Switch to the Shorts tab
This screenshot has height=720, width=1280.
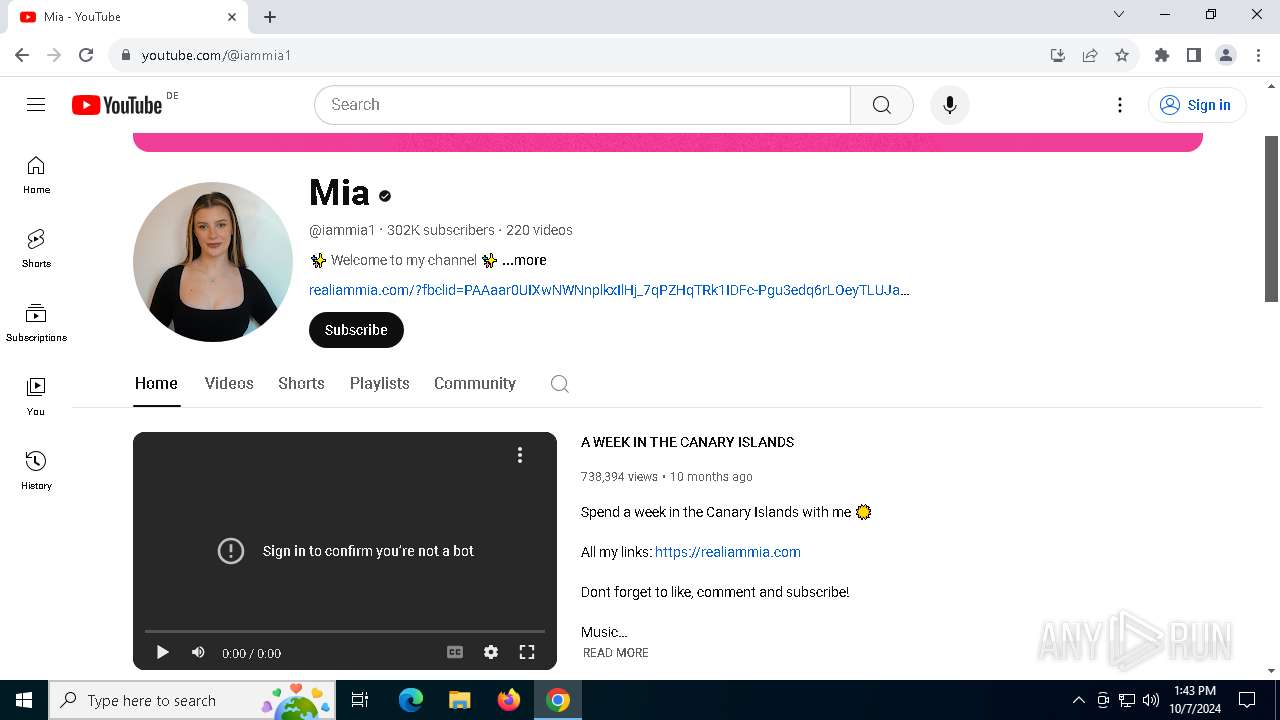pyautogui.click(x=301, y=383)
